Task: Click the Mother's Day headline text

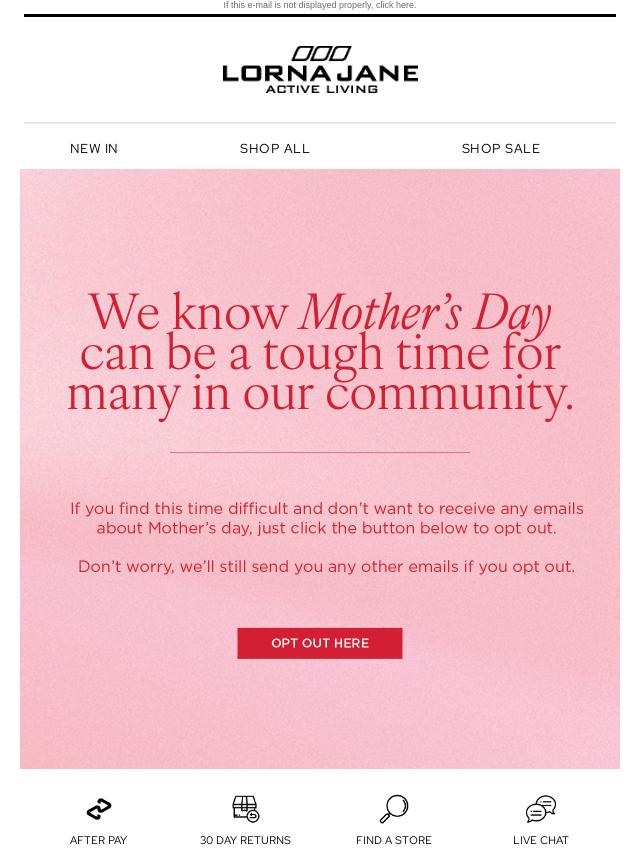Action: (320, 354)
